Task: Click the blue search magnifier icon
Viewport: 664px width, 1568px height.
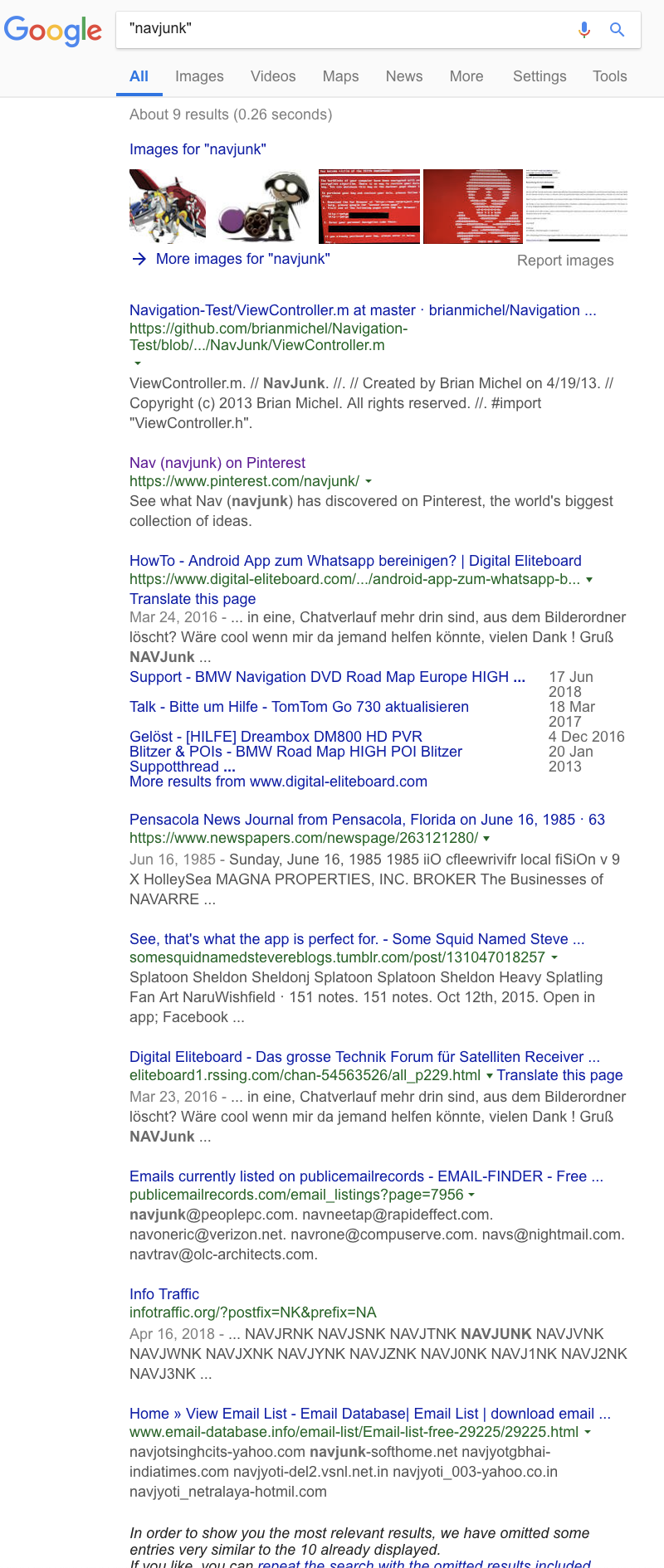Action: click(617, 30)
